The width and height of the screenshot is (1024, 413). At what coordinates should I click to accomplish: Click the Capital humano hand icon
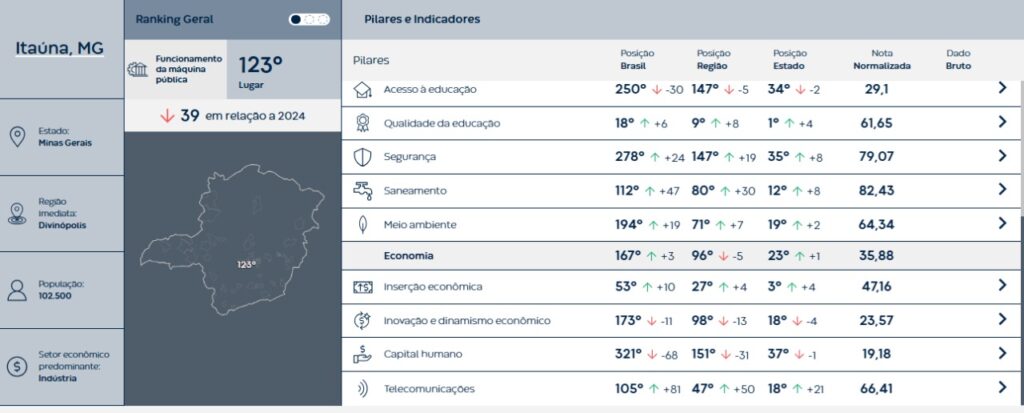(x=361, y=354)
